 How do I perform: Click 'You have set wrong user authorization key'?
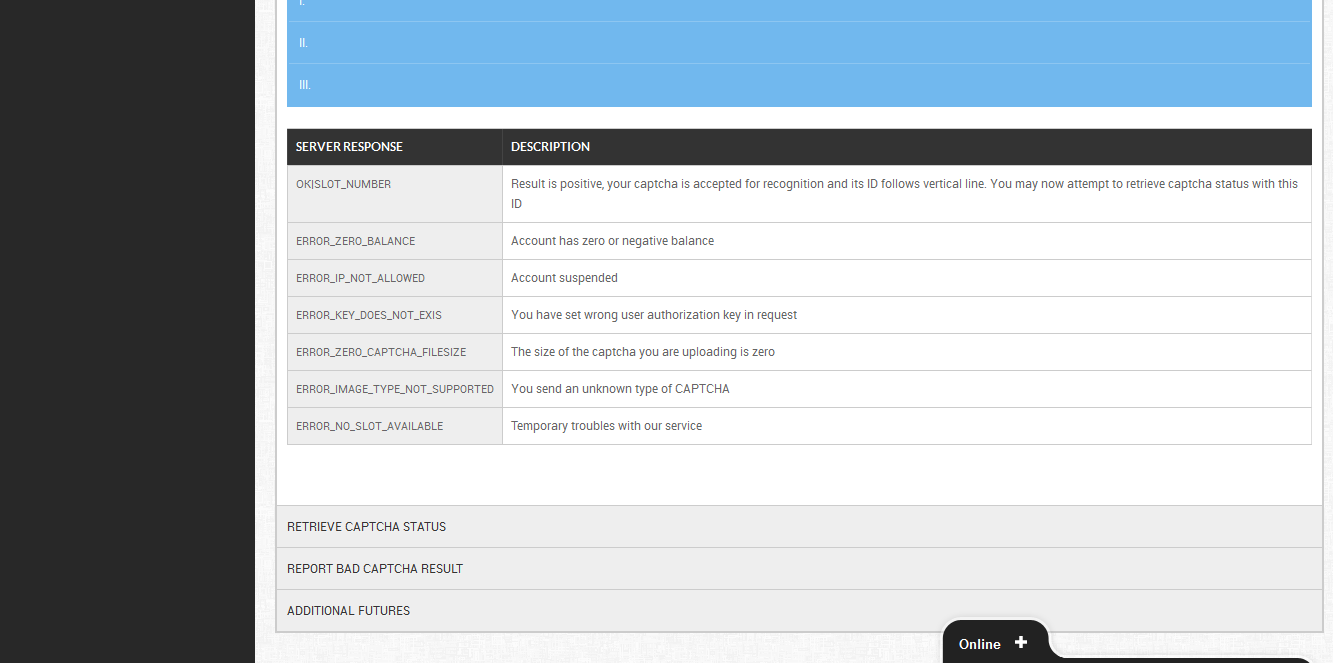pos(654,315)
